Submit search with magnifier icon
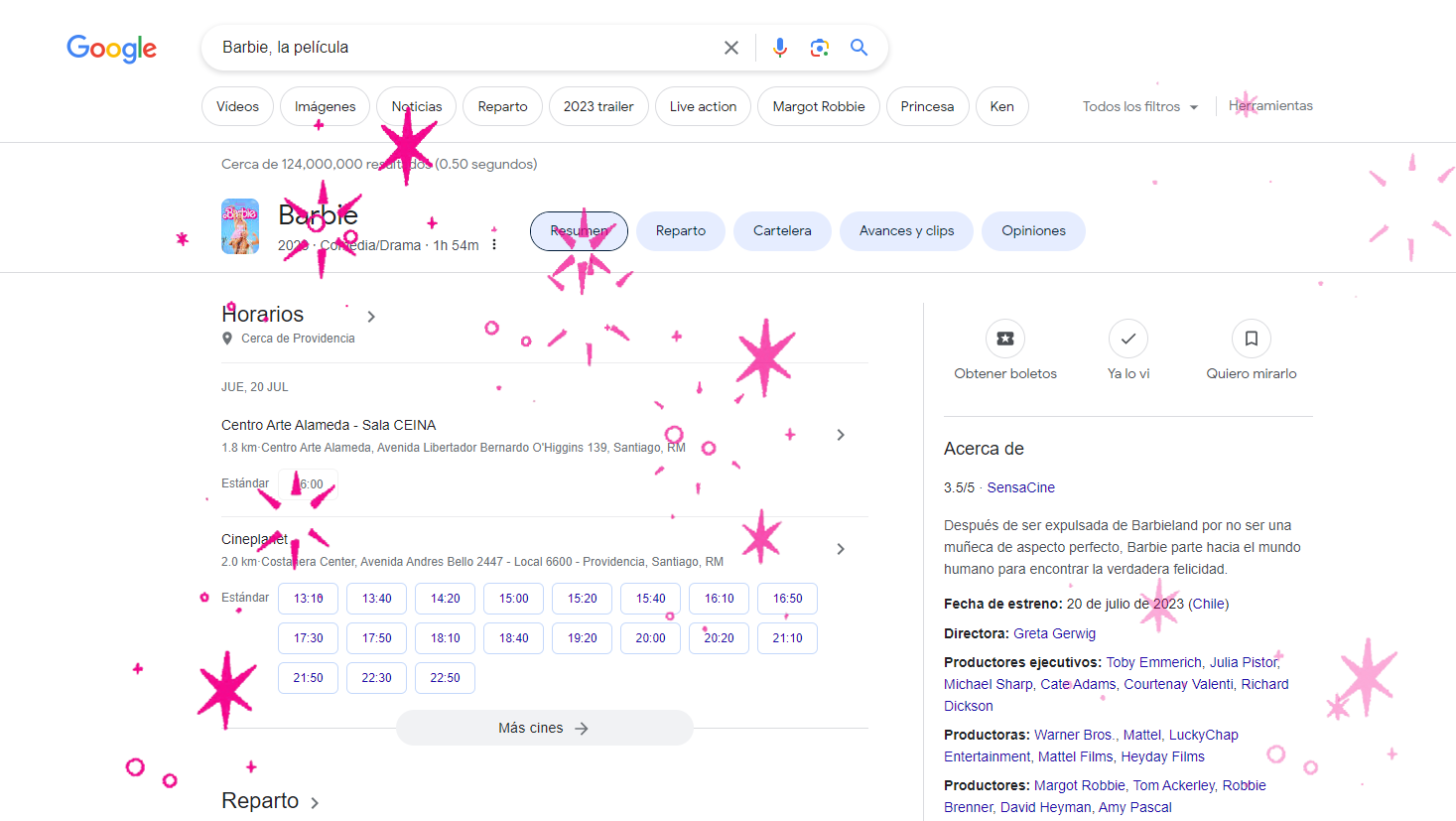This screenshot has height=821, width=1456. 860,48
